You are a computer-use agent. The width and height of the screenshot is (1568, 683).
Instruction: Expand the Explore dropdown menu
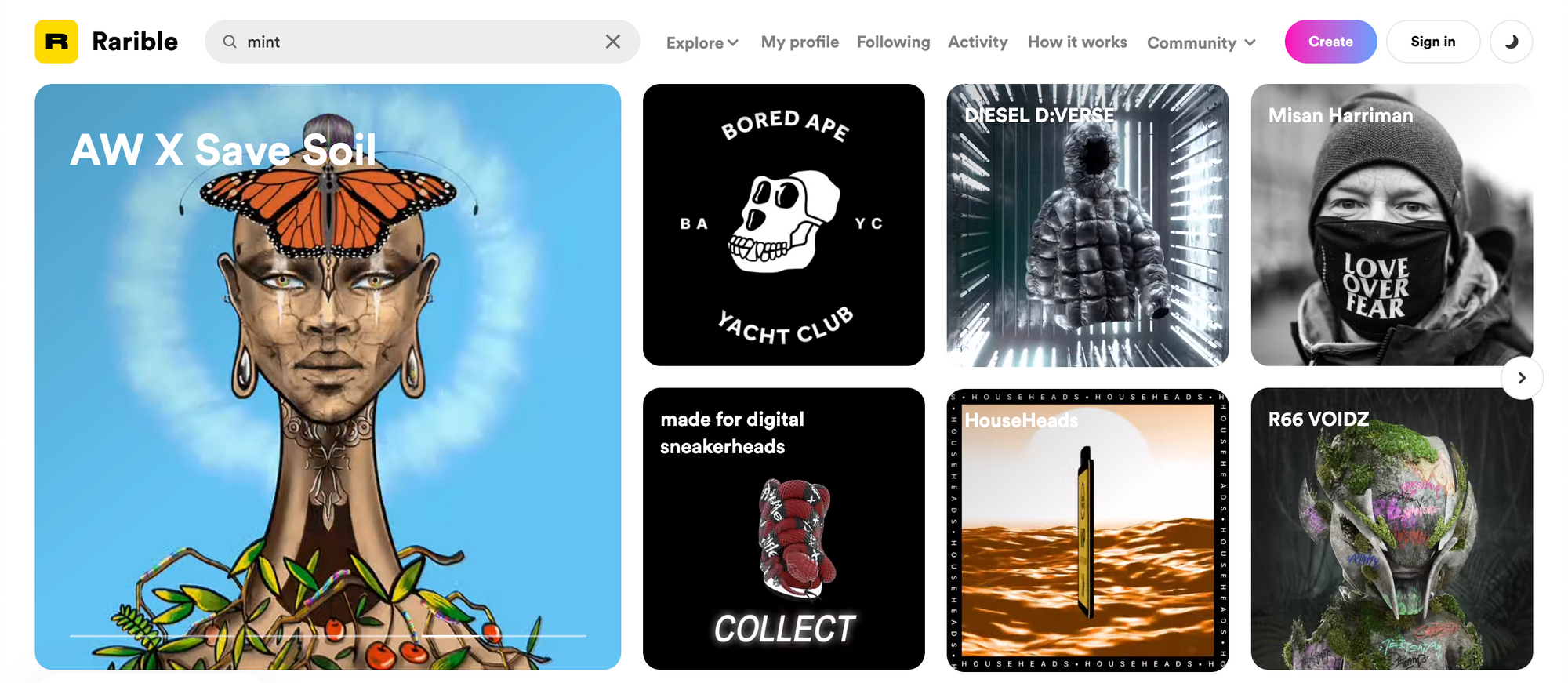click(x=702, y=42)
